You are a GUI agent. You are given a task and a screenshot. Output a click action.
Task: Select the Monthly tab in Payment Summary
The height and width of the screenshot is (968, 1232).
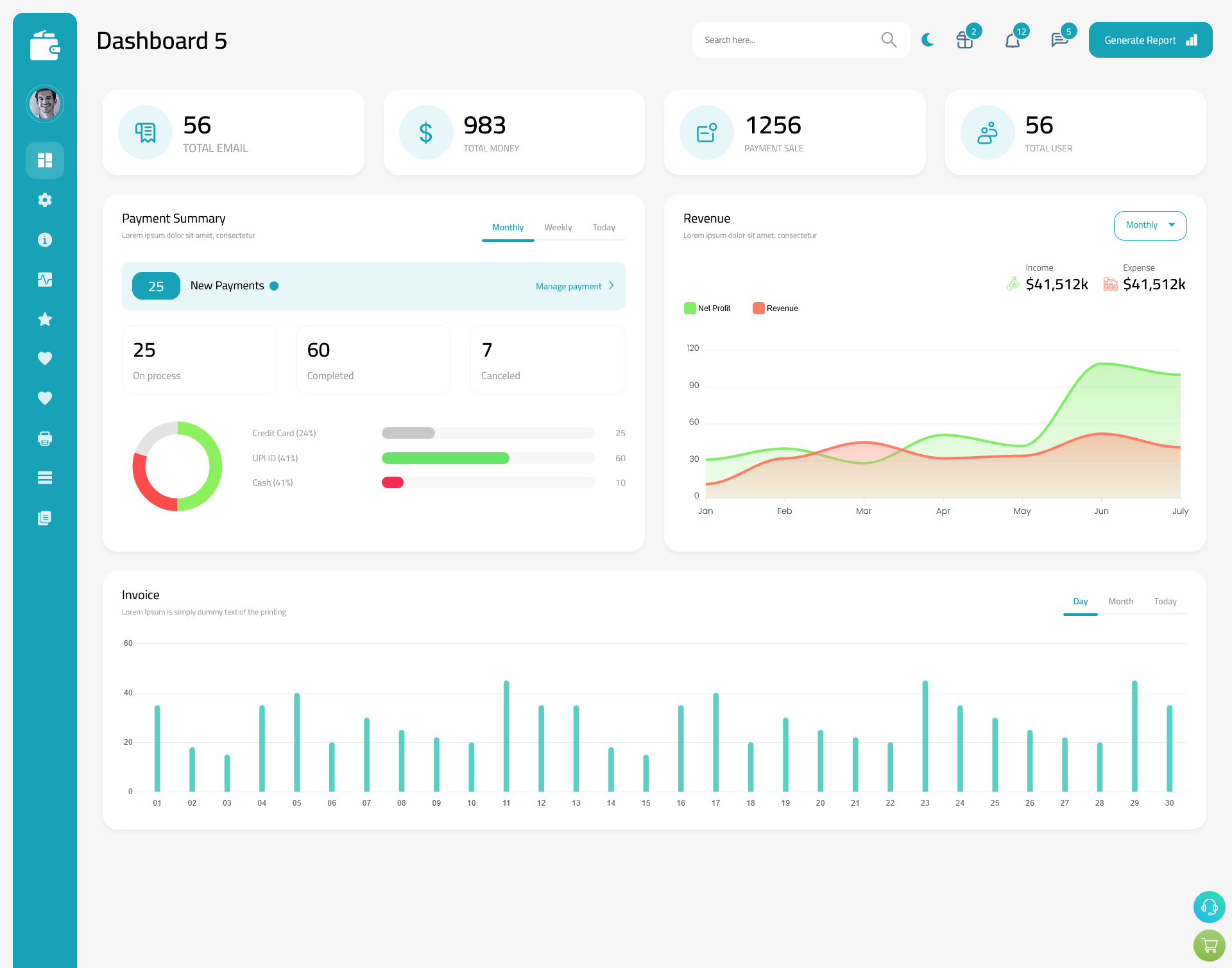(x=508, y=227)
